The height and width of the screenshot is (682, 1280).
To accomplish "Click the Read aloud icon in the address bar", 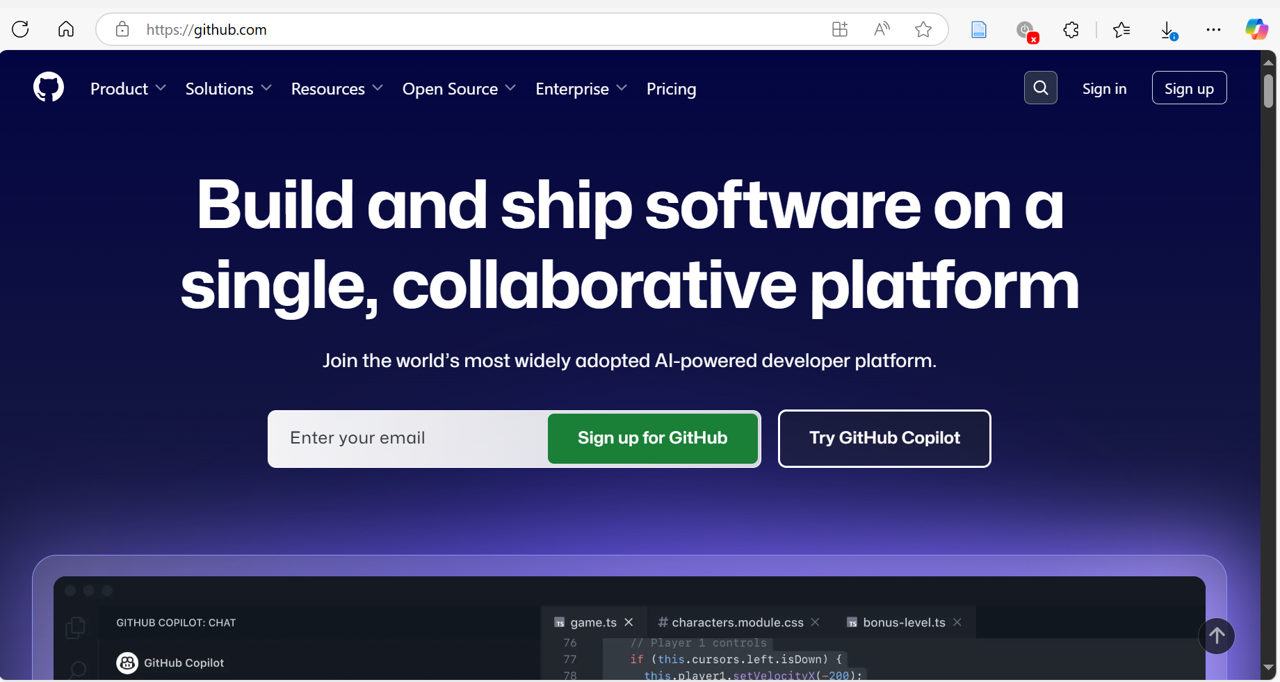I will 881,29.
